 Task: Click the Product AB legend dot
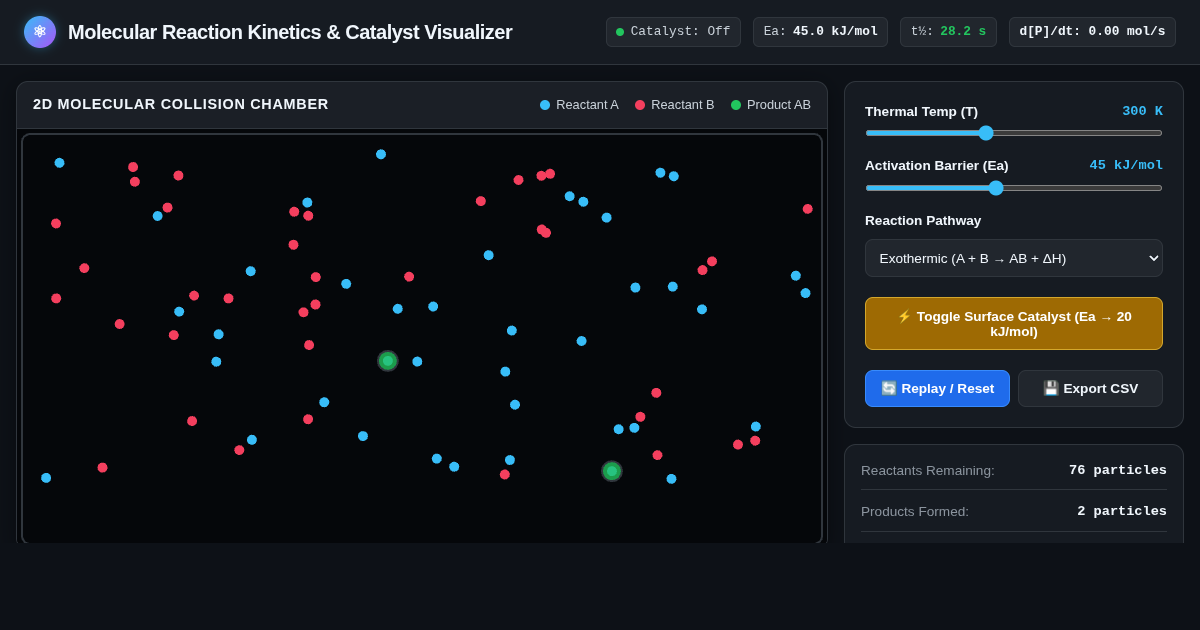click(x=736, y=105)
